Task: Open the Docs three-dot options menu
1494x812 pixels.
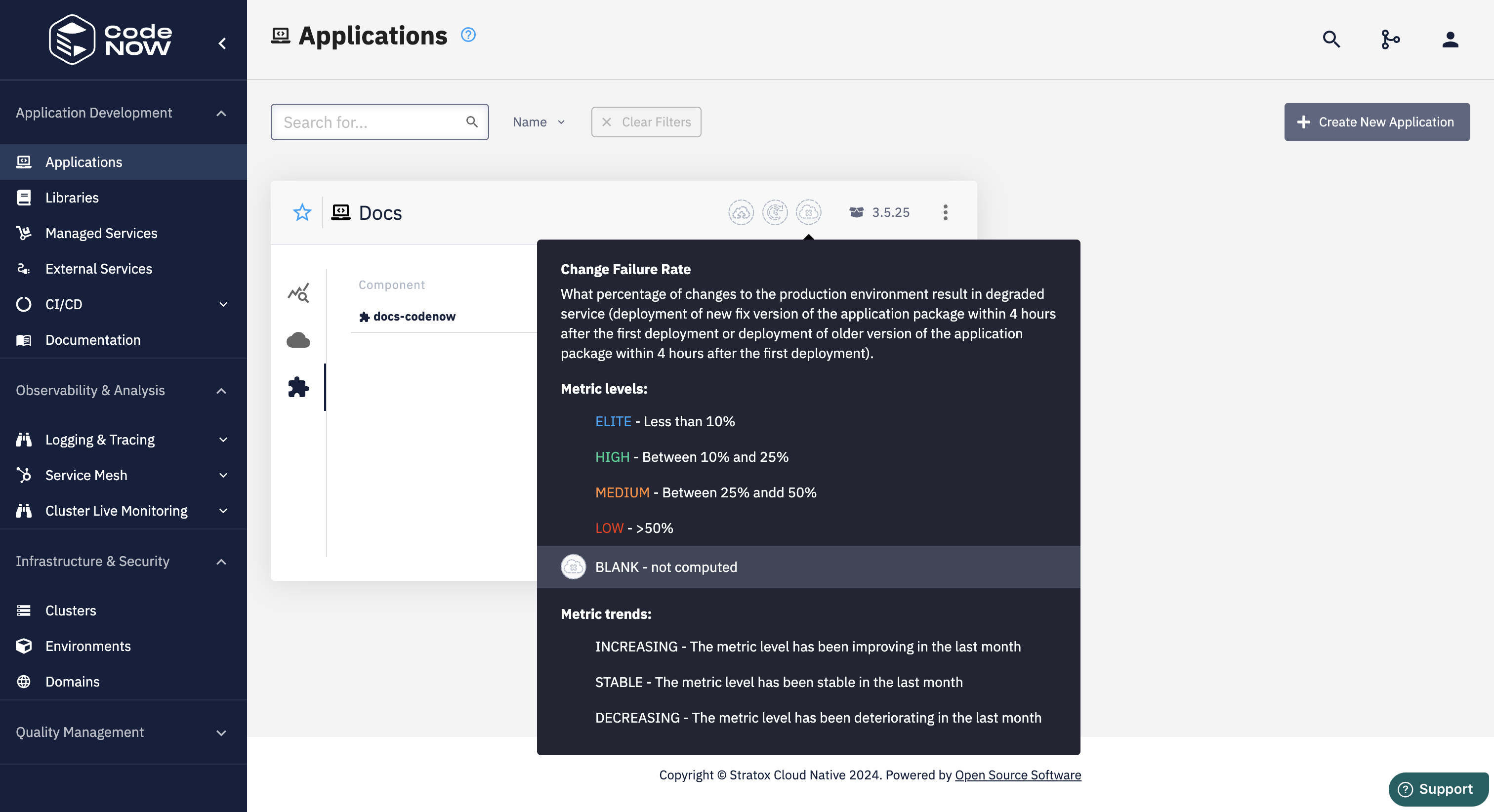Action: point(945,212)
